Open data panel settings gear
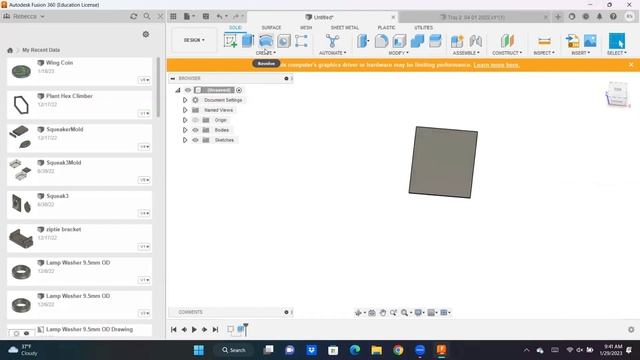The width and height of the screenshot is (640, 360). (x=146, y=34)
